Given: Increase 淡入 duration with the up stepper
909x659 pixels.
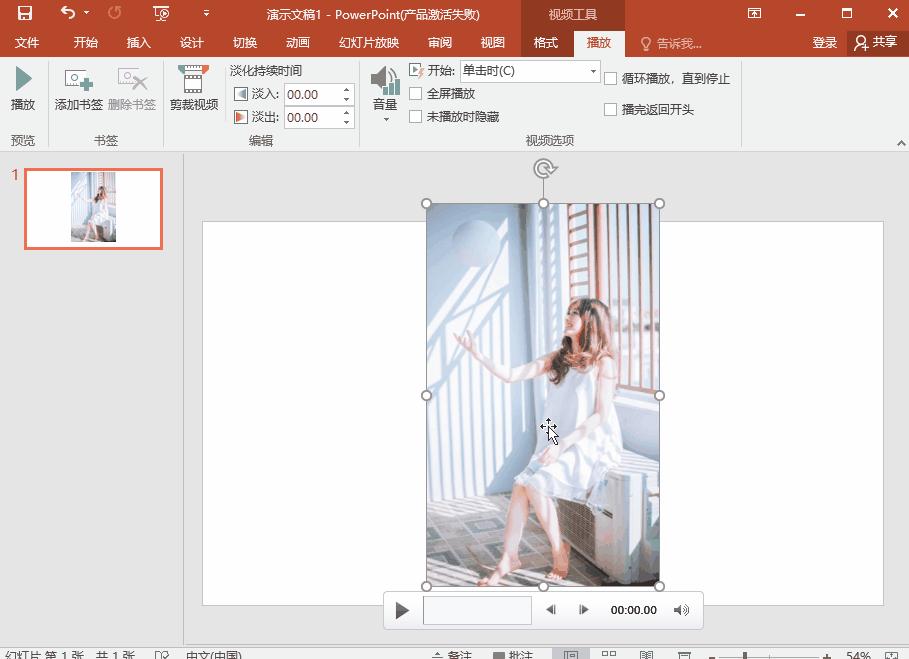Looking at the screenshot, I should 347,89.
